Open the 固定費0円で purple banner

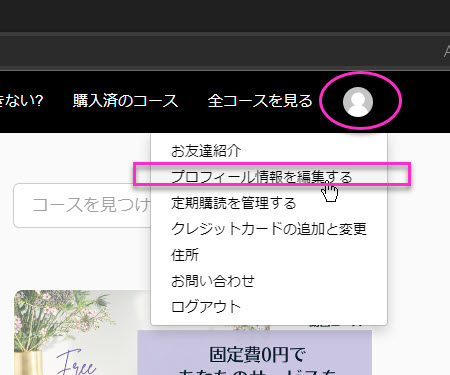point(255,353)
